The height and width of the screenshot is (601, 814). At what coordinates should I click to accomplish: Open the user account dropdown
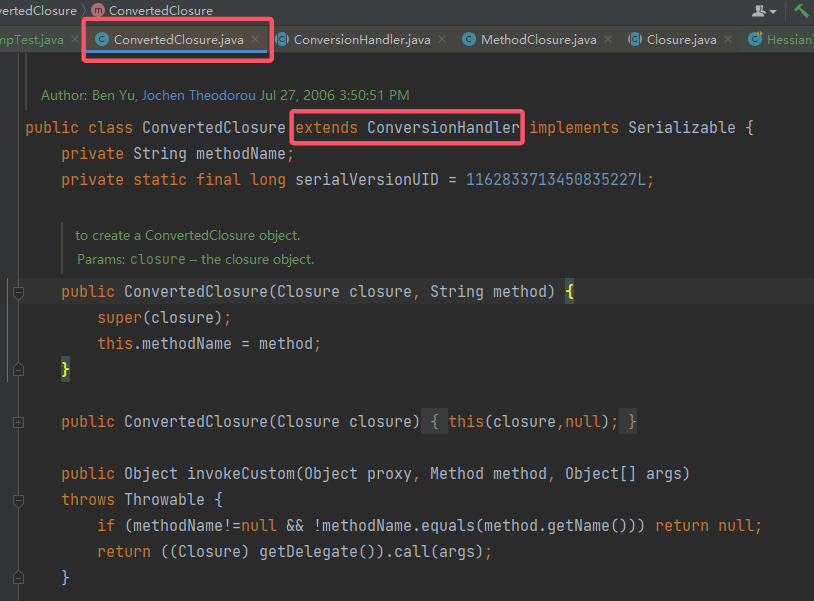click(764, 11)
